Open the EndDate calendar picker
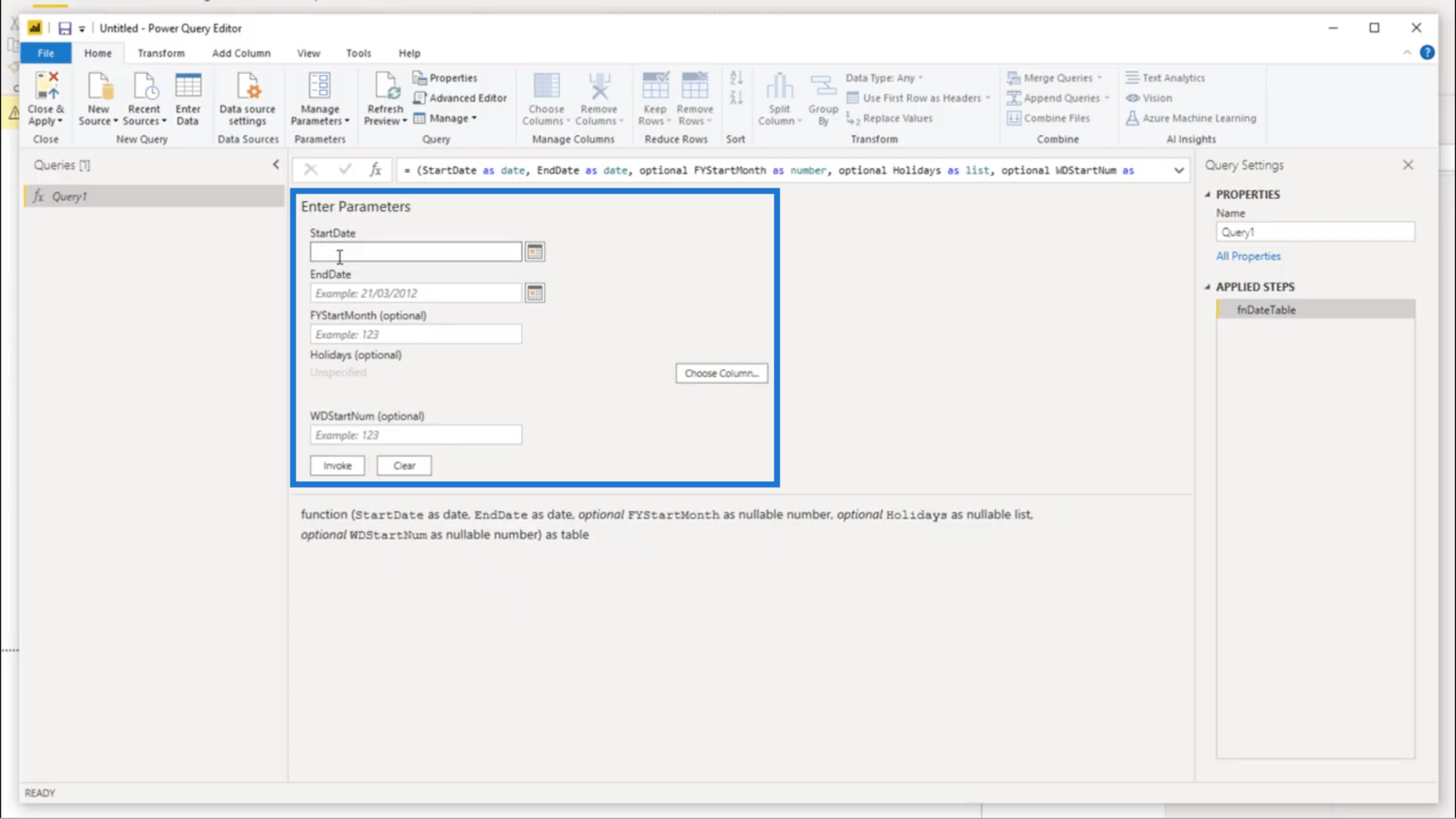The width and height of the screenshot is (1456, 819). pyautogui.click(x=535, y=293)
